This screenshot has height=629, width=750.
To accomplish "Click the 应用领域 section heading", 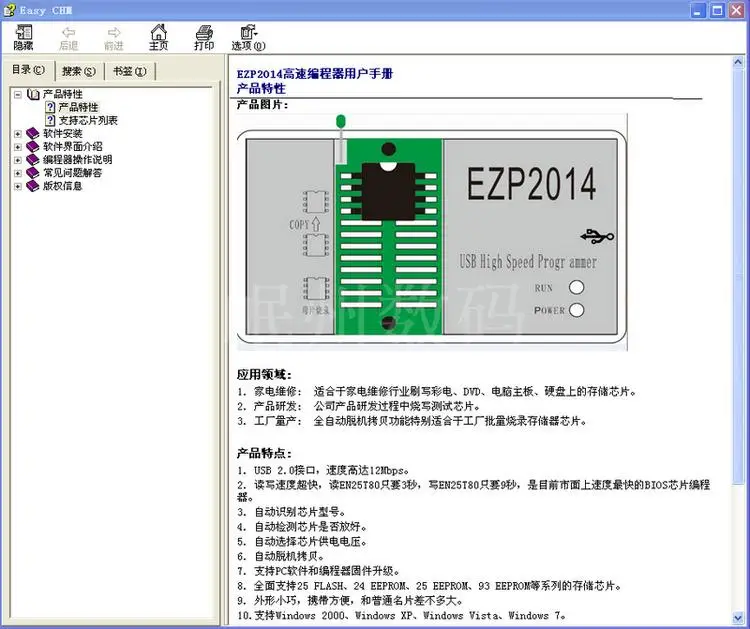I will point(264,375).
